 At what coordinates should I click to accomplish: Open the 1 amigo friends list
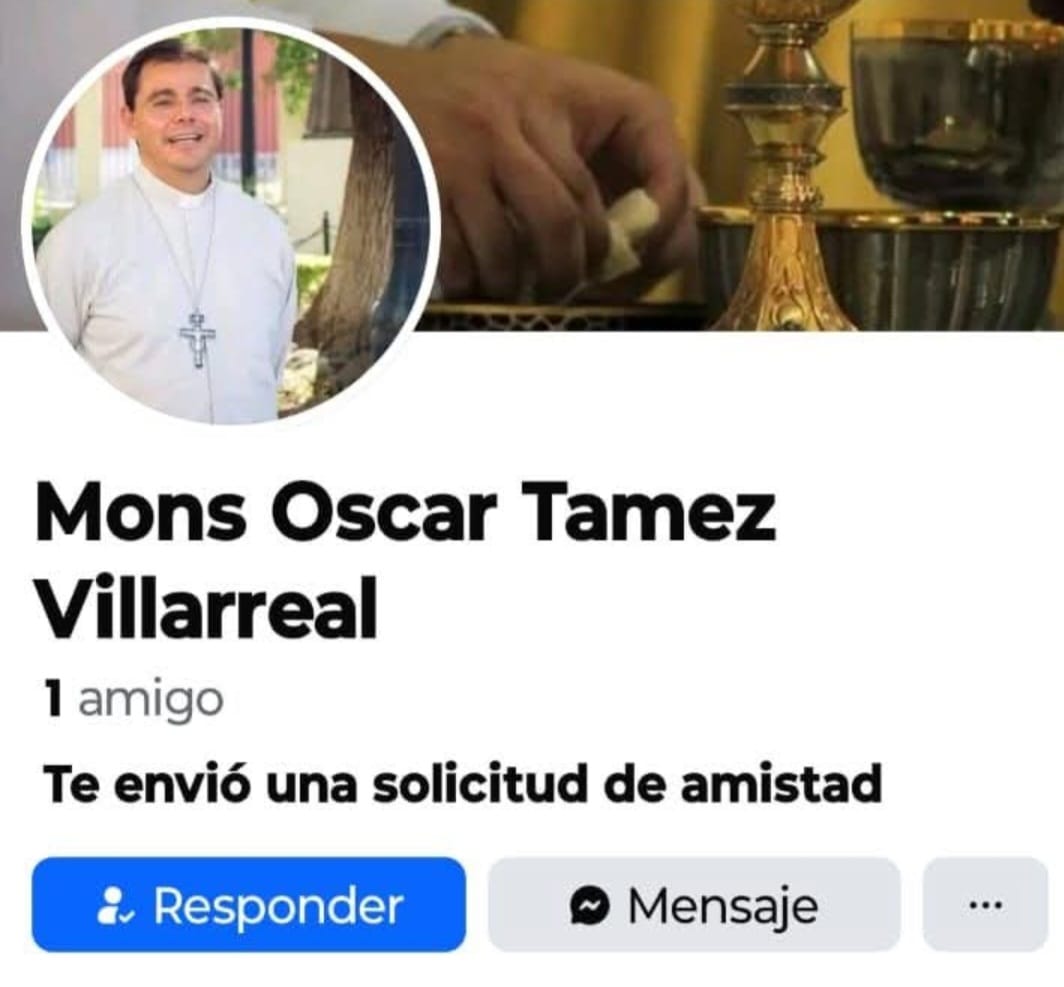point(133,699)
